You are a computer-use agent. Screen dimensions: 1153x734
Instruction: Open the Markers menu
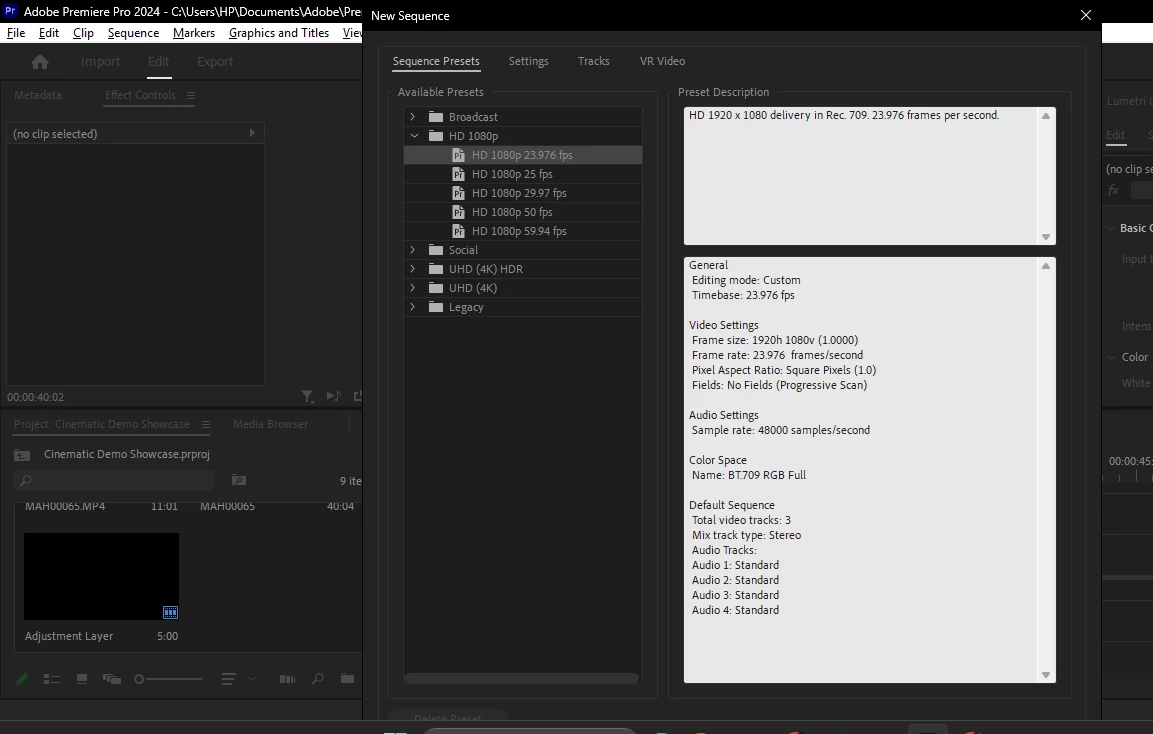(194, 33)
